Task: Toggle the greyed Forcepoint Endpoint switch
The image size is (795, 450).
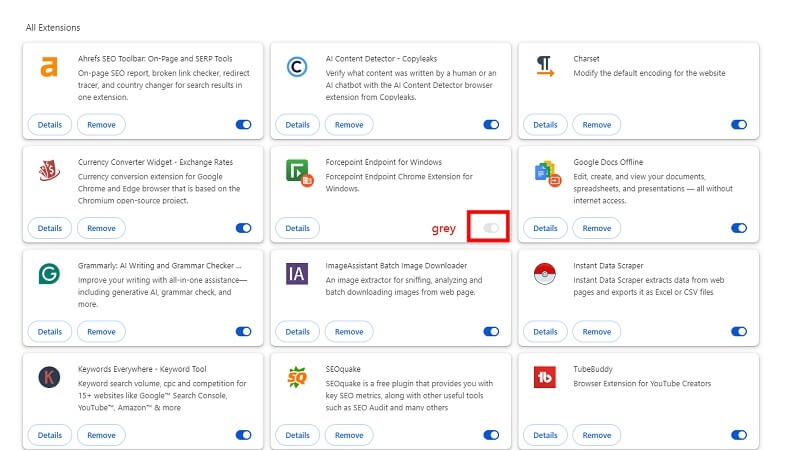Action: pyautogui.click(x=491, y=228)
